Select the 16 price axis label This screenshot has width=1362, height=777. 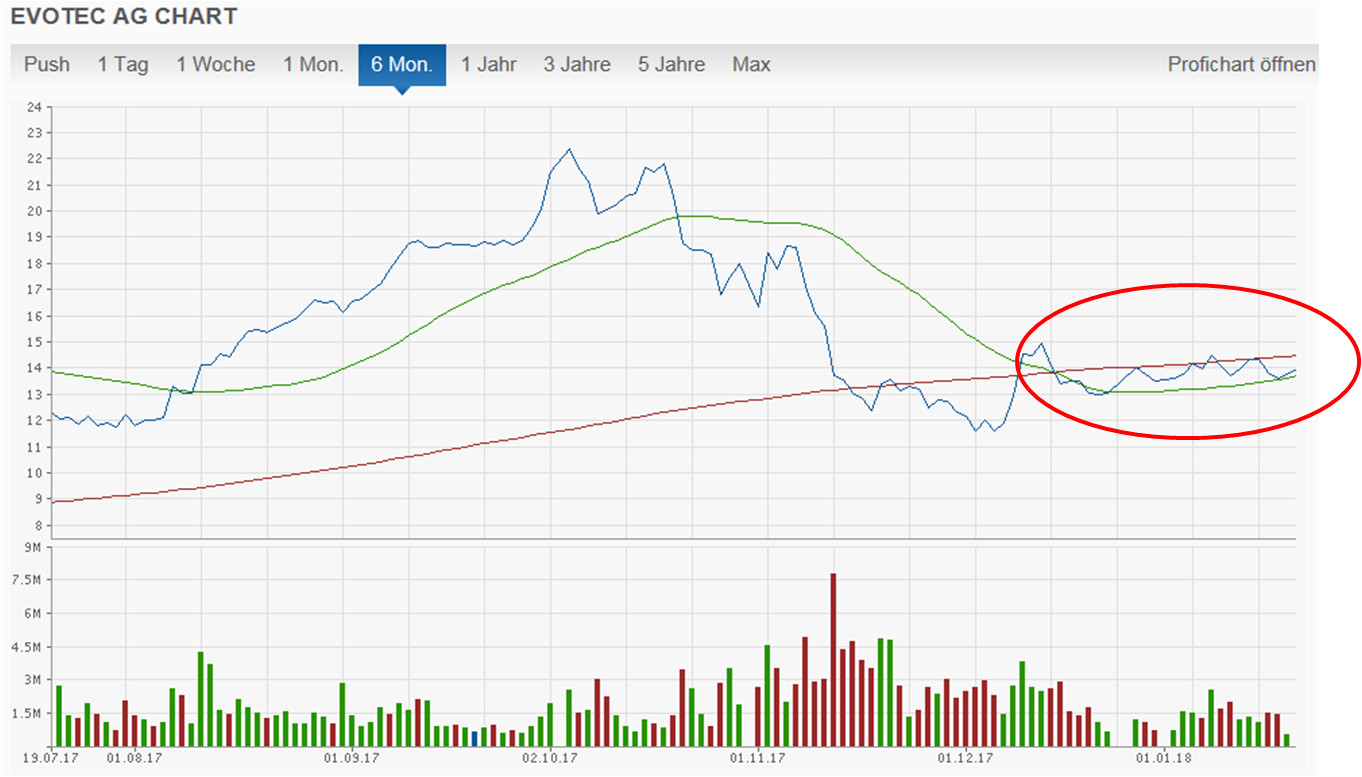(35, 316)
